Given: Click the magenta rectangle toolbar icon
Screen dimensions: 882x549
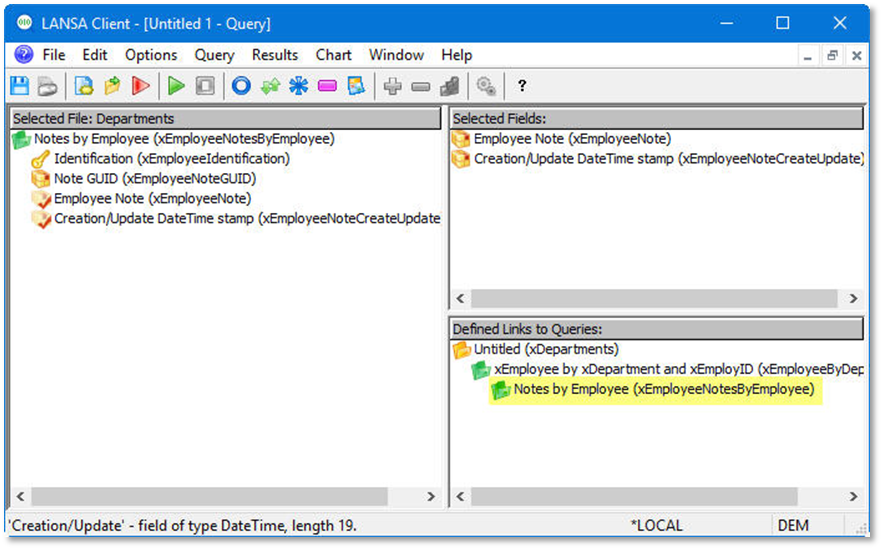Looking at the screenshot, I should tap(327, 86).
